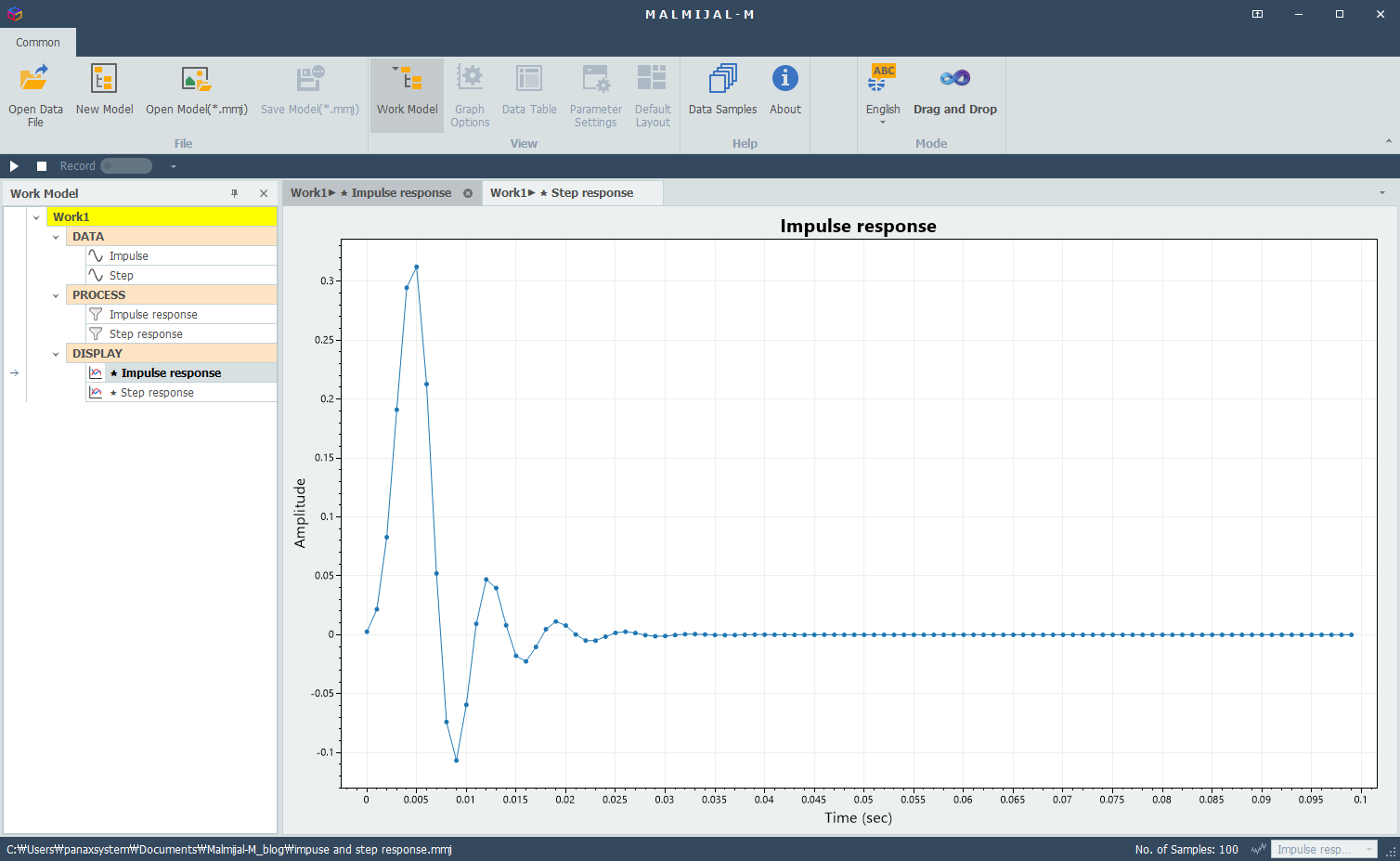Collapse the Work1 tree node
The height and width of the screenshot is (861, 1400).
(x=36, y=217)
